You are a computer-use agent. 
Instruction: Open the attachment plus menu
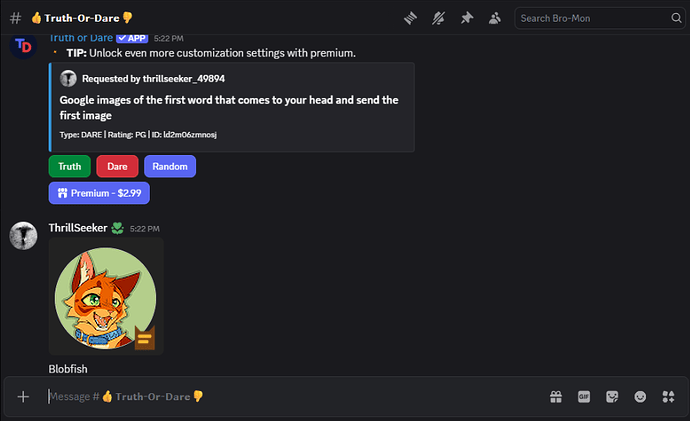(23, 397)
